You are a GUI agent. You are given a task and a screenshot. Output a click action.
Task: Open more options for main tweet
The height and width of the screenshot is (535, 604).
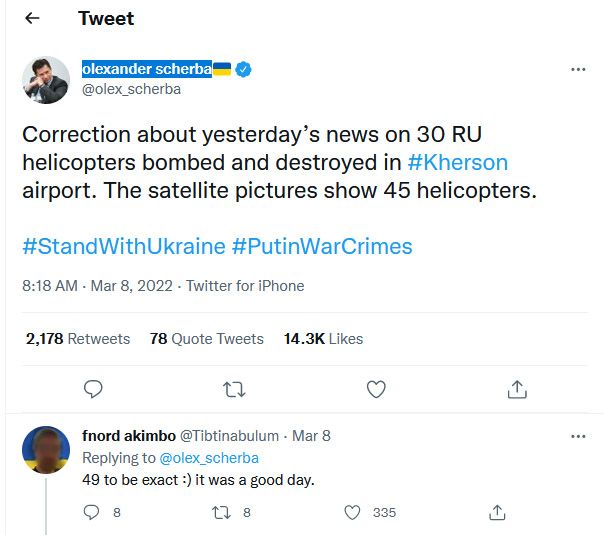click(578, 70)
